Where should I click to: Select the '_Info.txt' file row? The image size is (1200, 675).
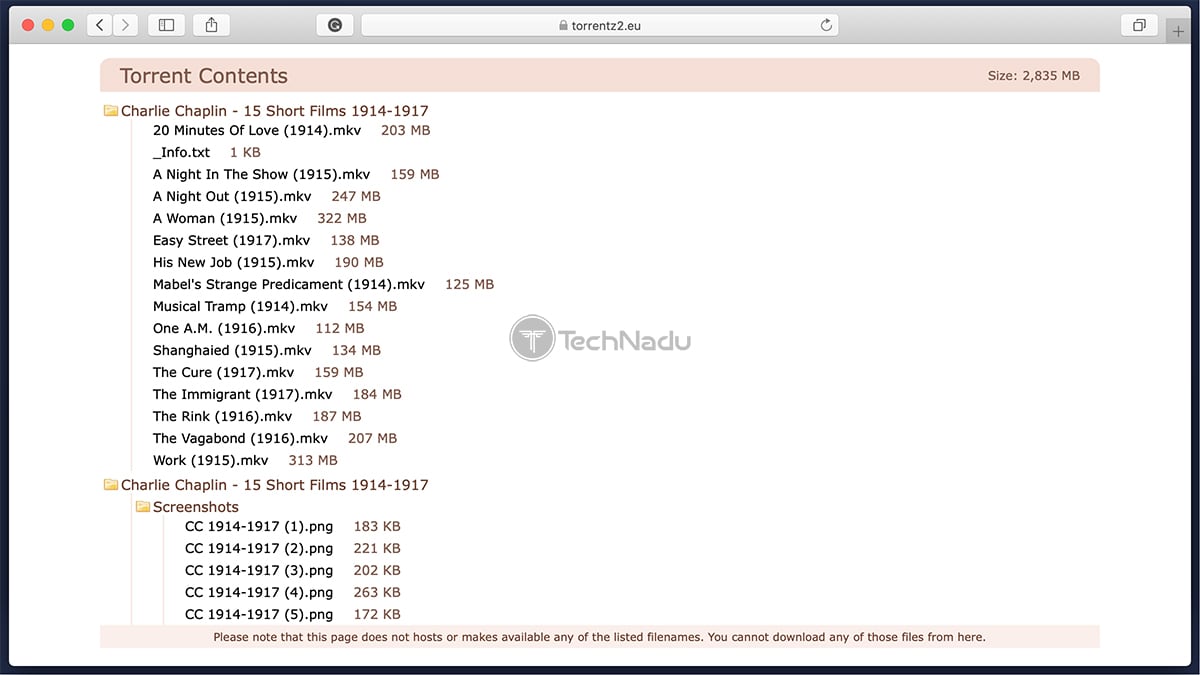(182, 152)
